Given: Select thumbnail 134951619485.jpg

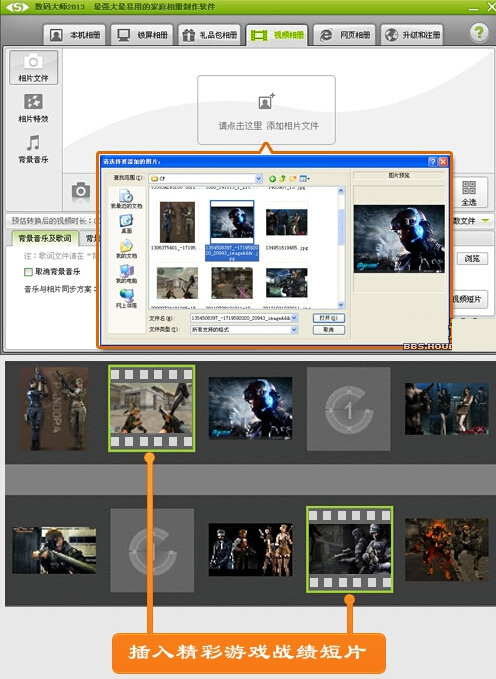Looking at the screenshot, I should [286, 222].
